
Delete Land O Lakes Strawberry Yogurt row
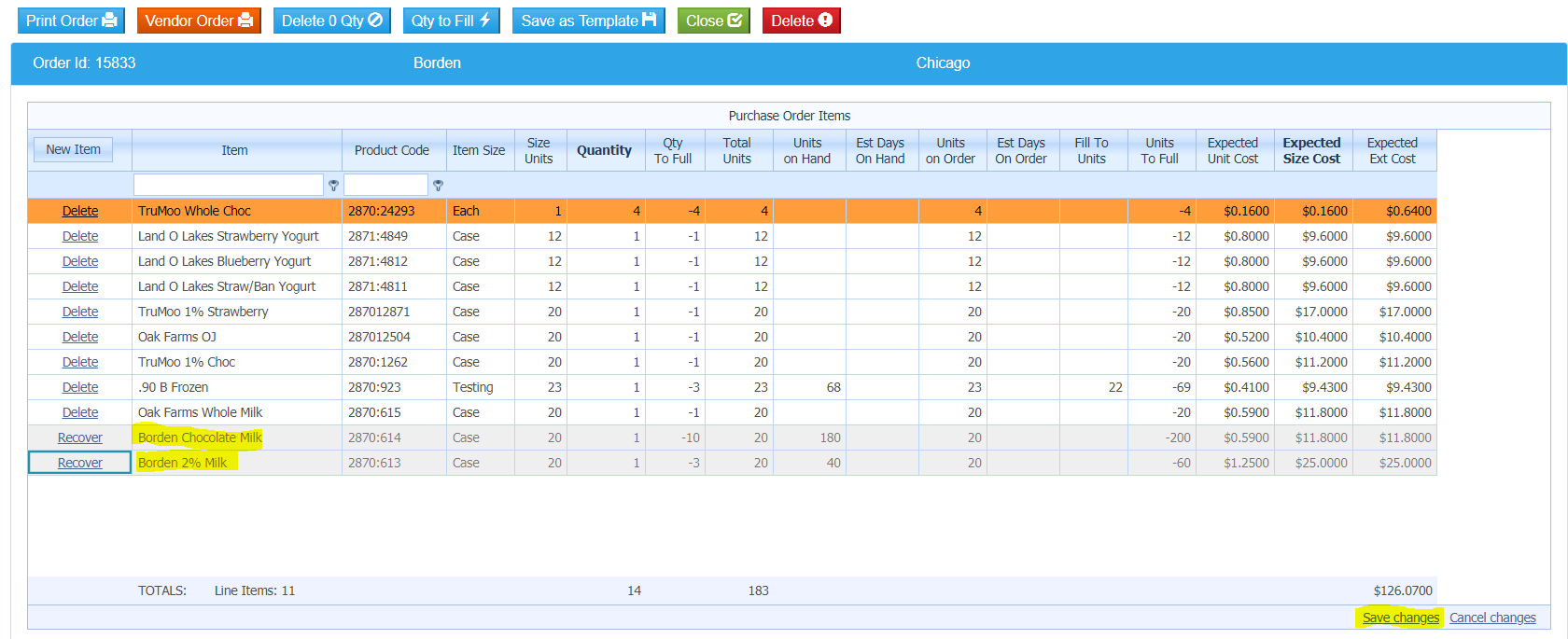[x=80, y=236]
